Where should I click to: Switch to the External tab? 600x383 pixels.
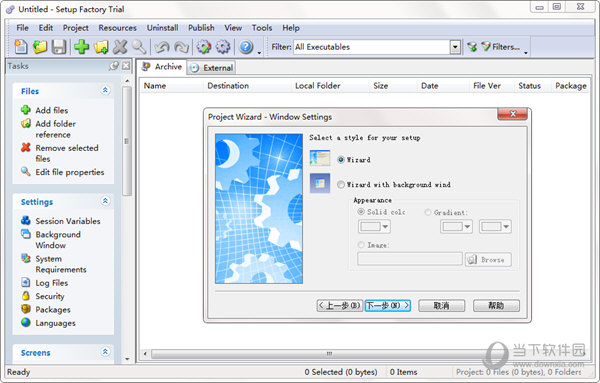tap(212, 68)
